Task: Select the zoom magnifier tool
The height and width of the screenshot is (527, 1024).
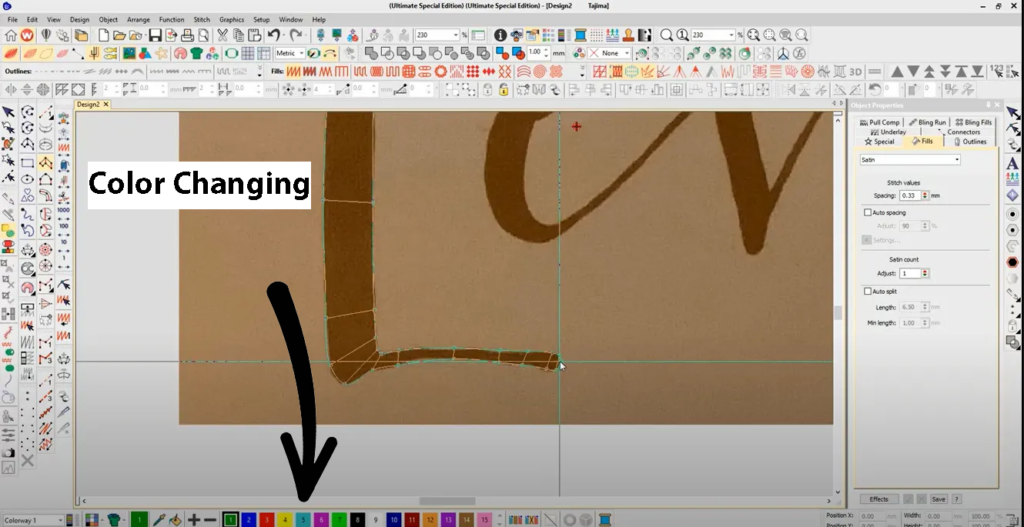Action: tap(665, 35)
